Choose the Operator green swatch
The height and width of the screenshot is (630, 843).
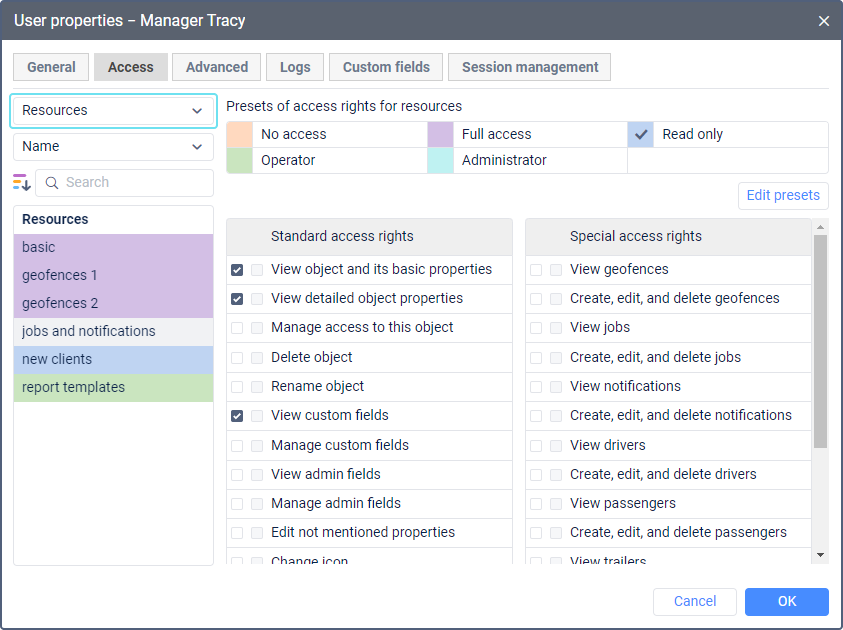(x=239, y=161)
